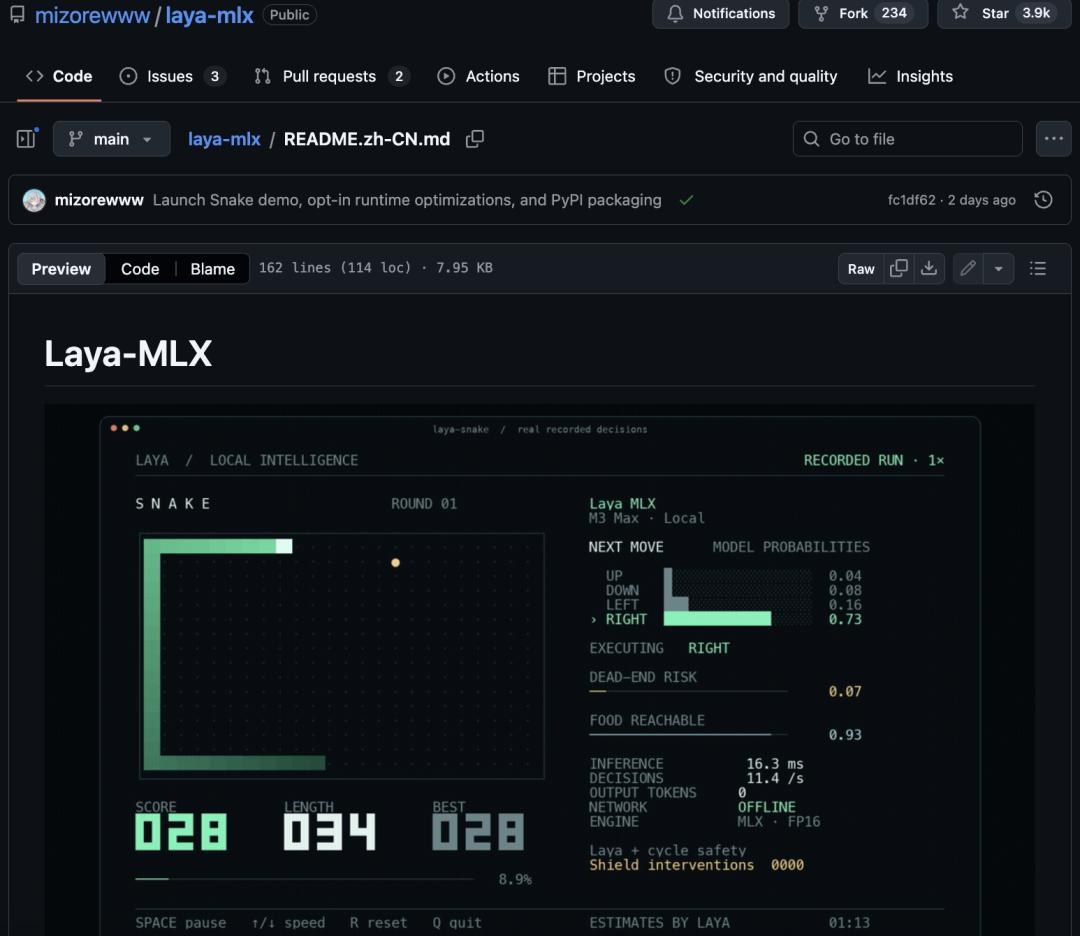Click the '162 lines (114 loc)' text
1080x936 pixels.
[335, 268]
